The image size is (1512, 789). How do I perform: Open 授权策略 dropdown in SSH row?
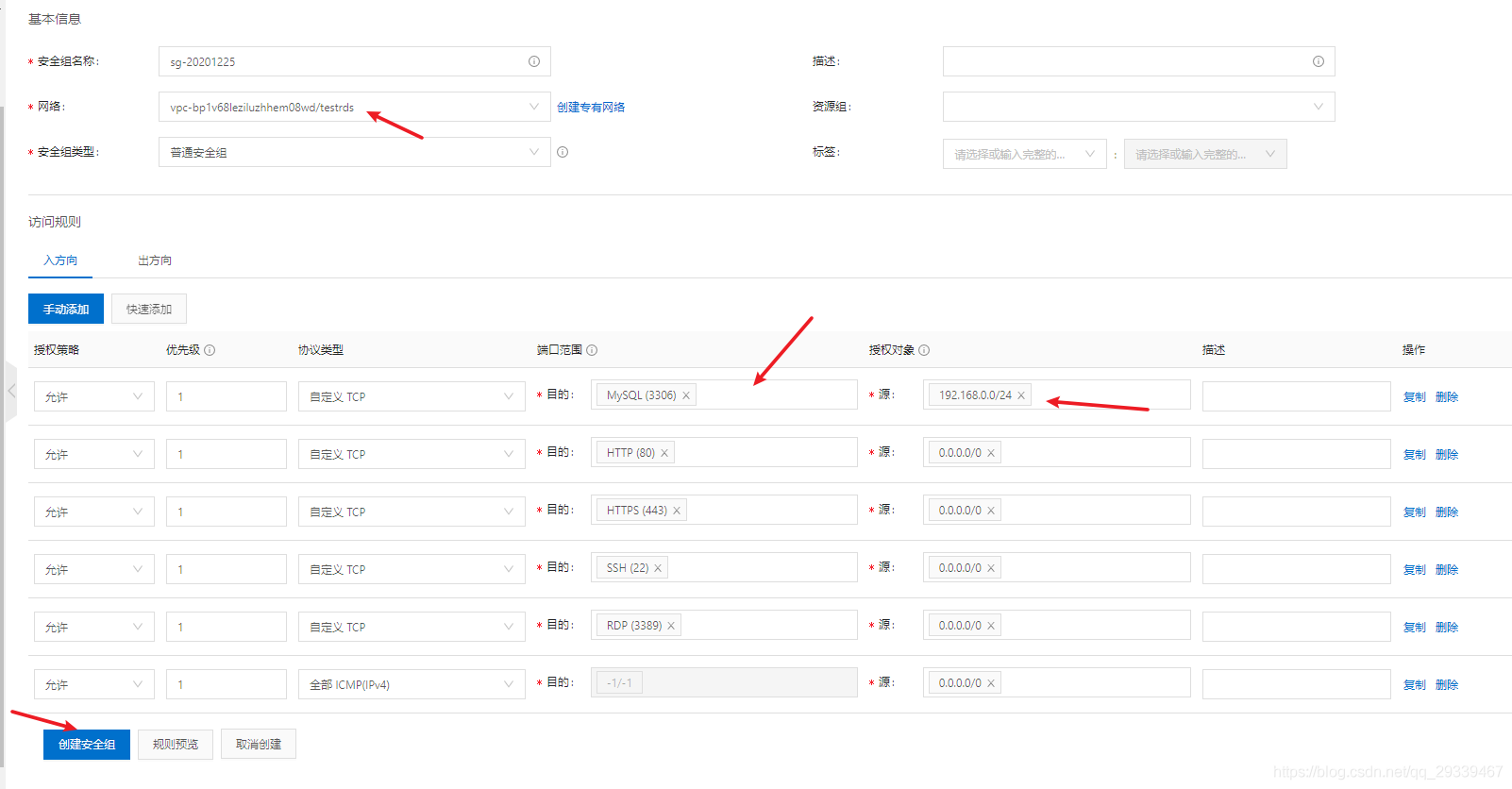[x=94, y=569]
